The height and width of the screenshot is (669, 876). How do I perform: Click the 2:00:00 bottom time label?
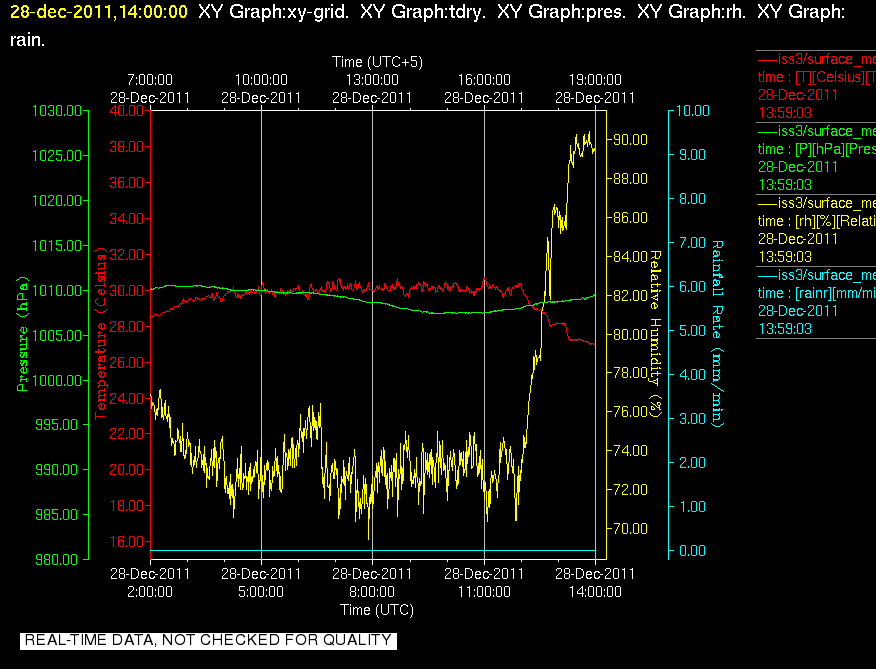150,592
